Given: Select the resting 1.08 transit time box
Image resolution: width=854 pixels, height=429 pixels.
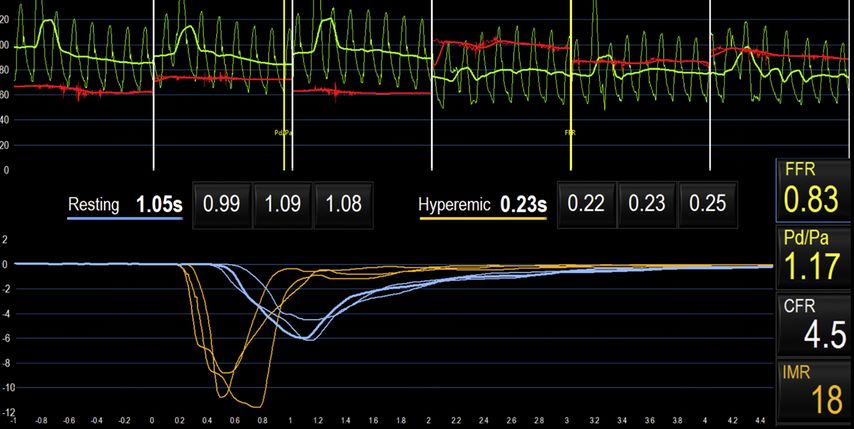Looking at the screenshot, I should (x=344, y=204).
